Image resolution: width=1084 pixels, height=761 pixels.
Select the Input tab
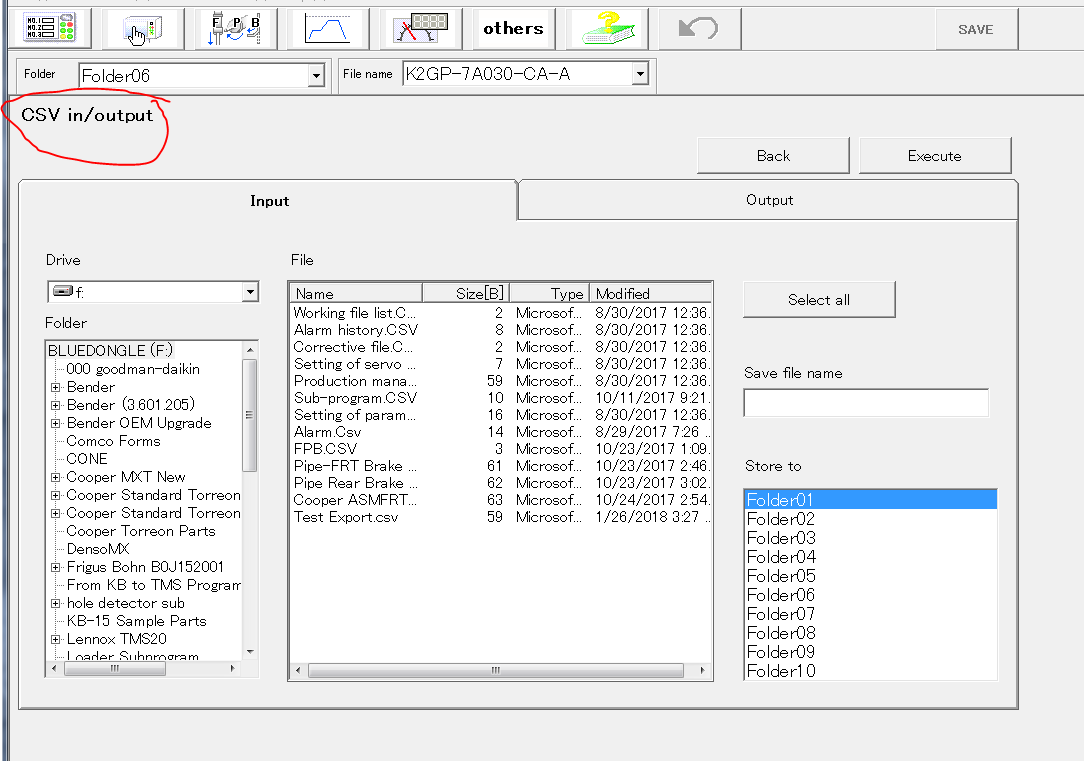[269, 201]
